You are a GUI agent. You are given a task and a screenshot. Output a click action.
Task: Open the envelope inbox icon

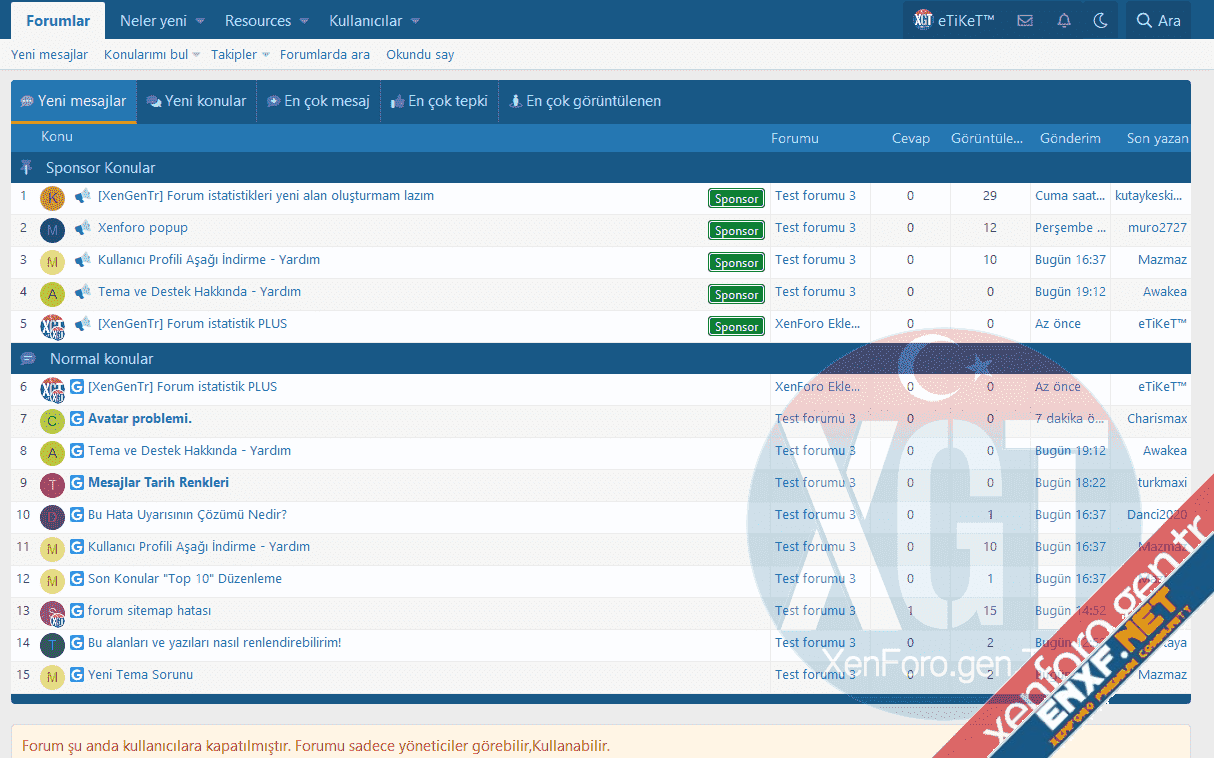1025,21
